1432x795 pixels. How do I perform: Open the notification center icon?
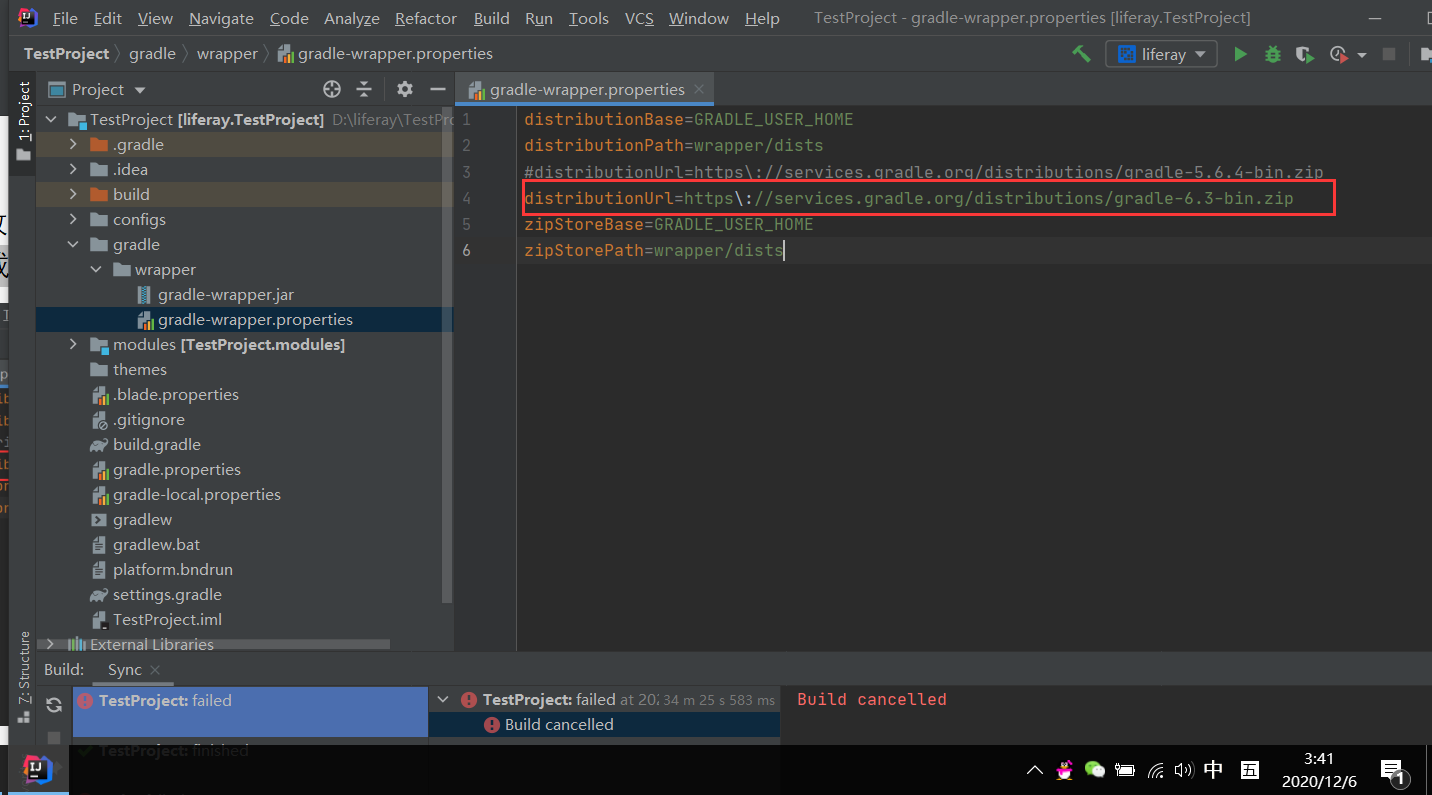[1394, 770]
